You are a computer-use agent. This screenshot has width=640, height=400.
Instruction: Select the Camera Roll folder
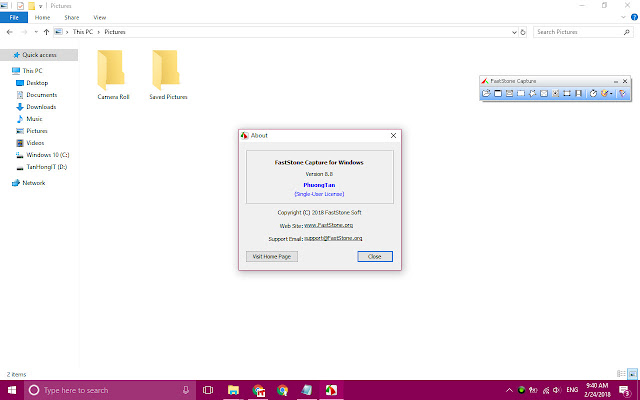coord(113,75)
